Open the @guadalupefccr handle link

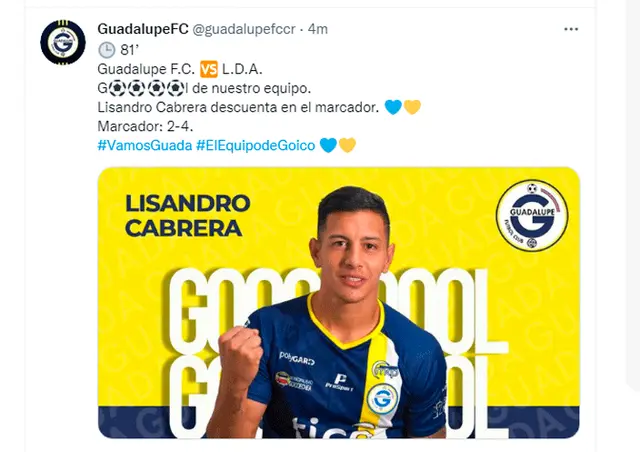(x=244, y=29)
